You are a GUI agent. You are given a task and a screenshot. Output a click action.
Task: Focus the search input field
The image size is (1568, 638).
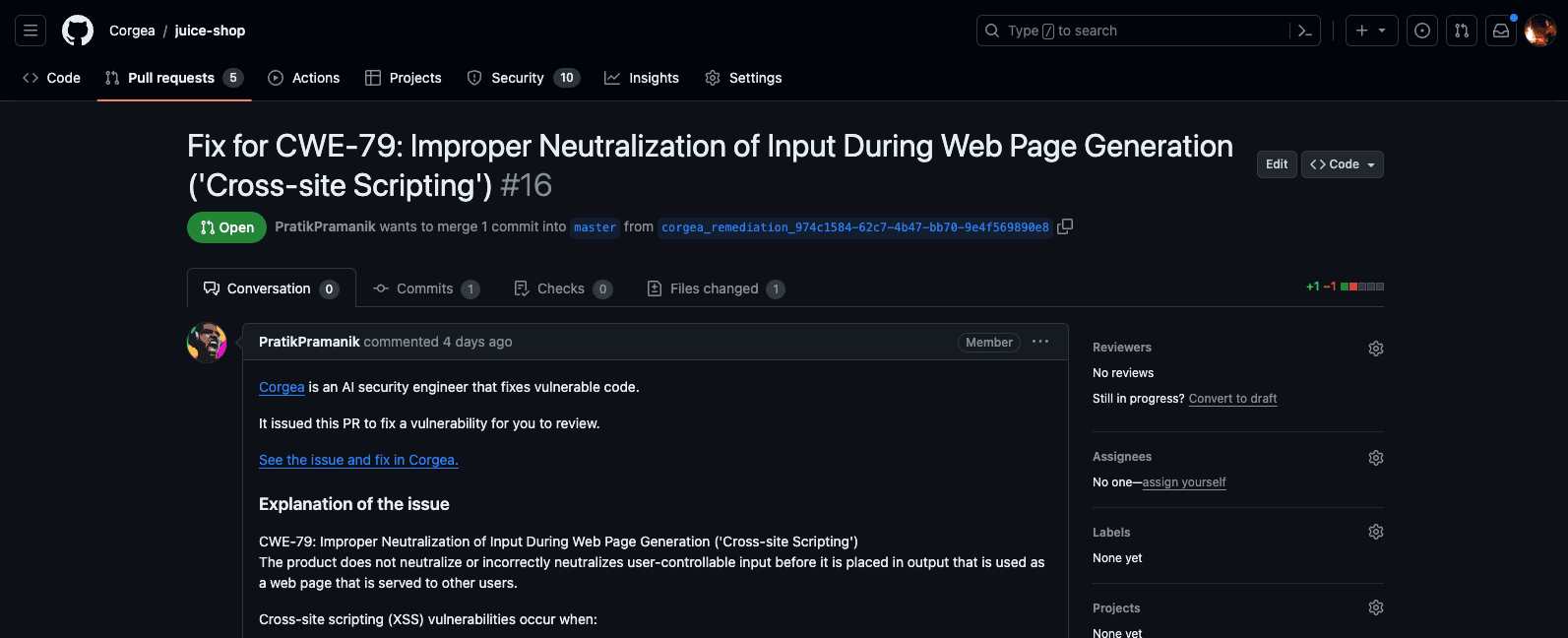click(x=1132, y=31)
